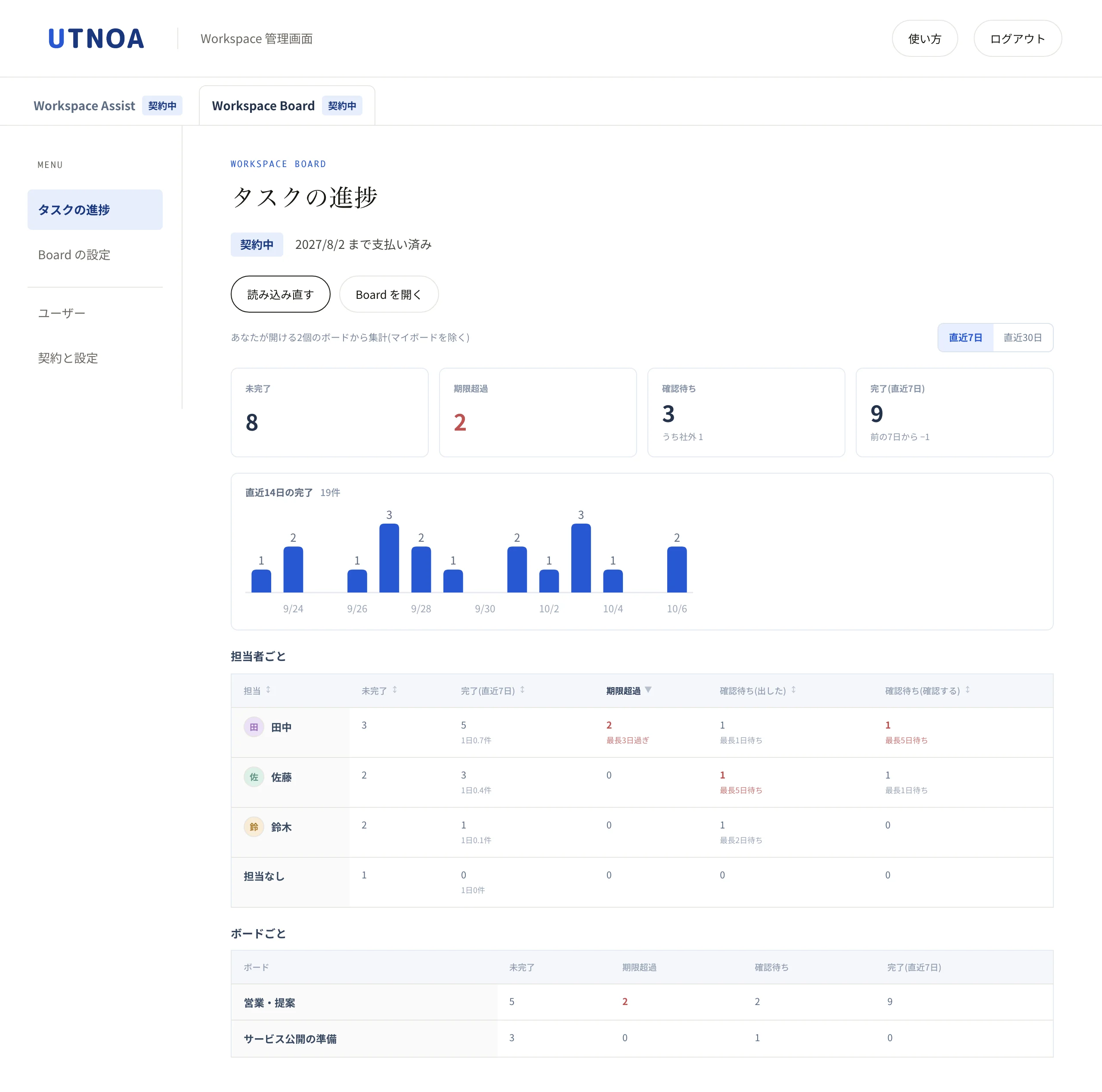
Task: Click the 期限超過 summary card showing 2
Action: tap(538, 413)
